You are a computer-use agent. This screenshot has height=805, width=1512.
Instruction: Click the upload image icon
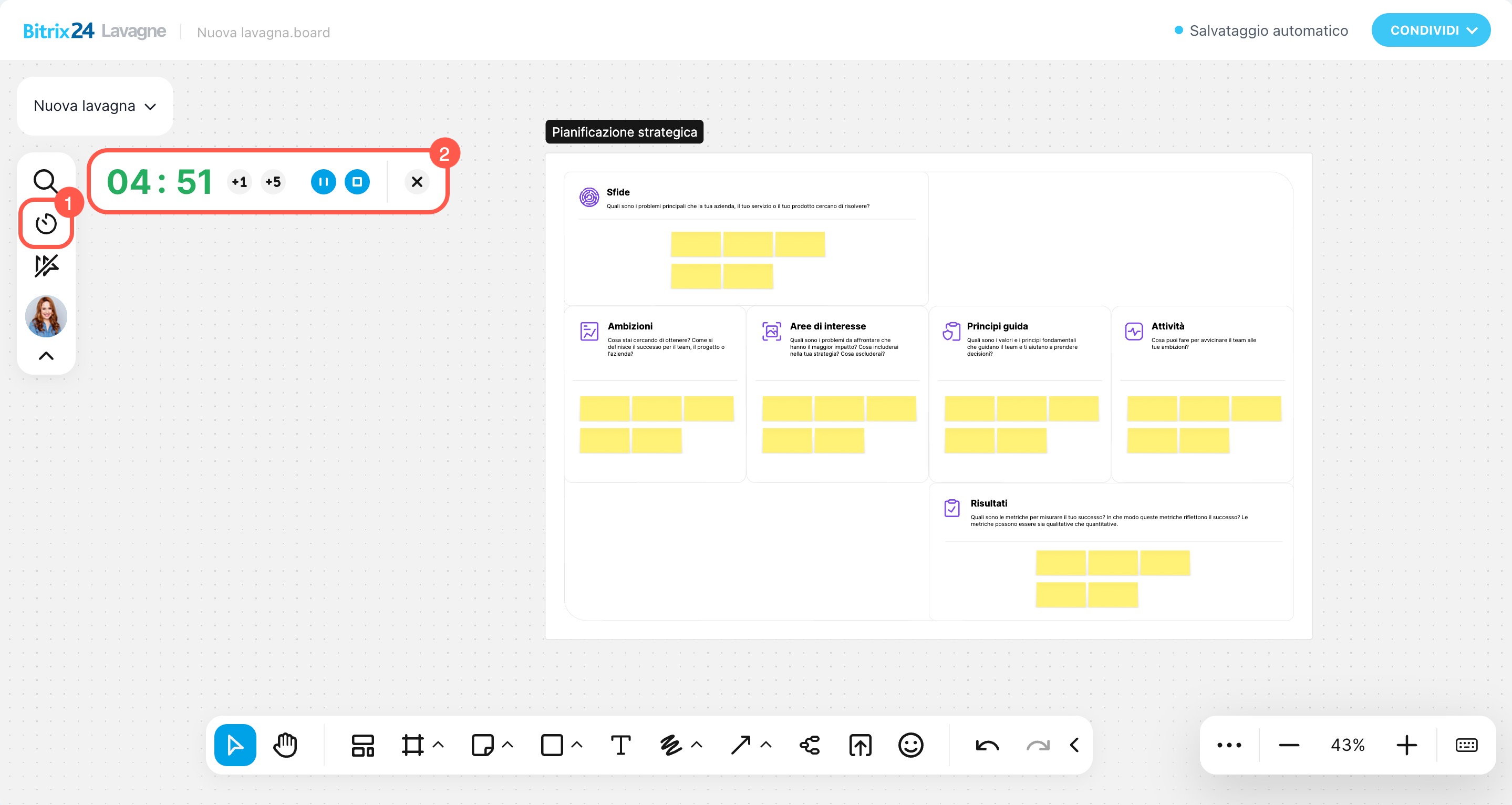pyautogui.click(x=860, y=745)
